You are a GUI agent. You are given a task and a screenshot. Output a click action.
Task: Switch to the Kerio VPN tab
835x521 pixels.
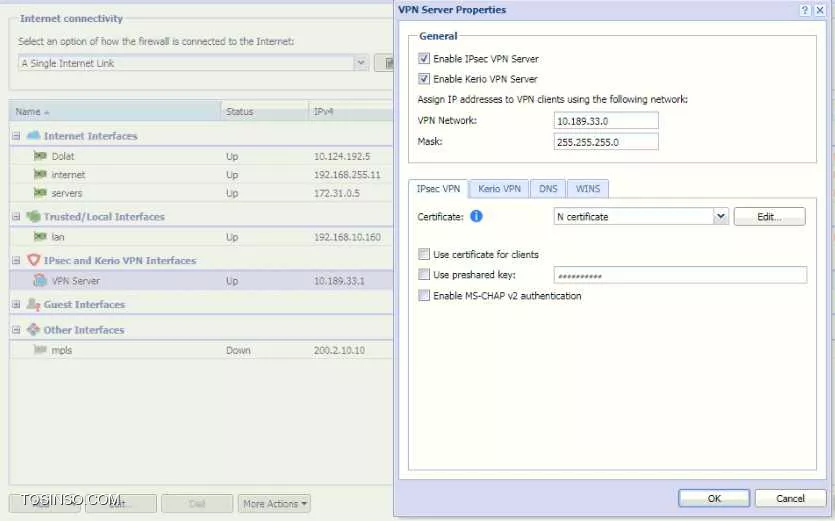coord(500,189)
